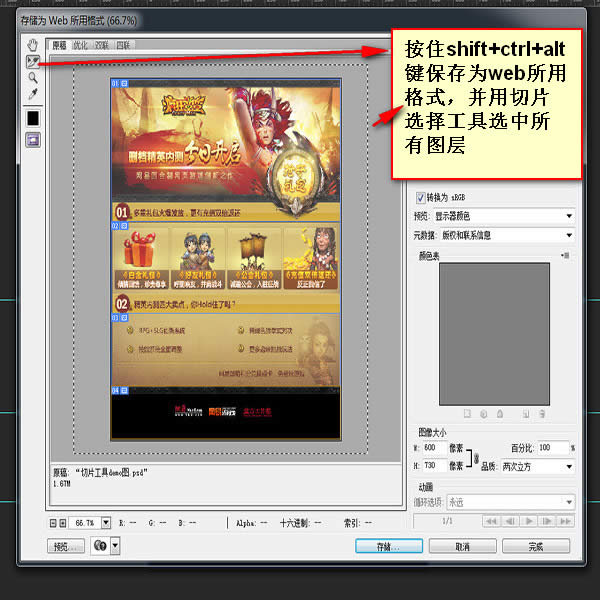Image resolution: width=600 pixels, height=600 pixels.
Task: Open the color table panel menu
Action: point(567,256)
